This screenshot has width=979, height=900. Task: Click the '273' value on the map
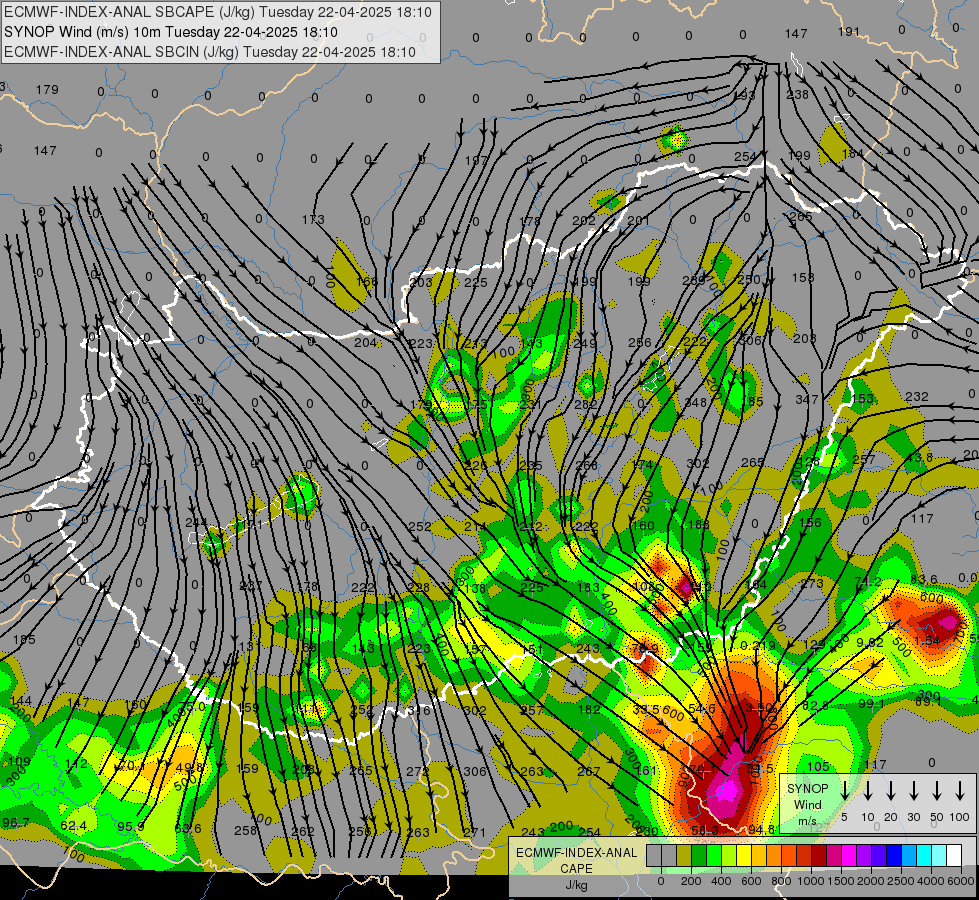tap(812, 583)
